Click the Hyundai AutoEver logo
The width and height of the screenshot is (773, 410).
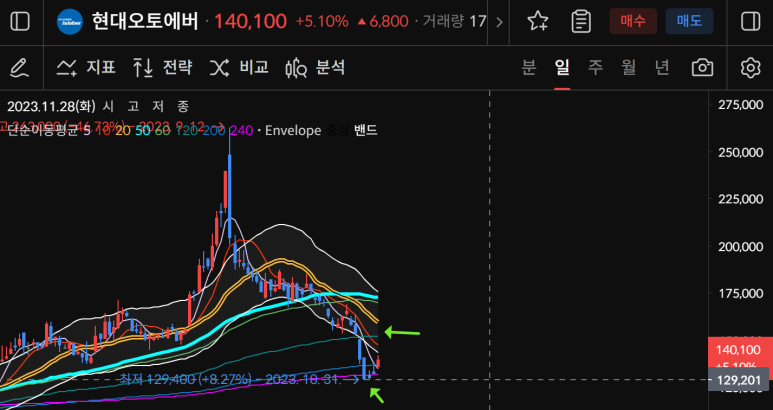70,22
